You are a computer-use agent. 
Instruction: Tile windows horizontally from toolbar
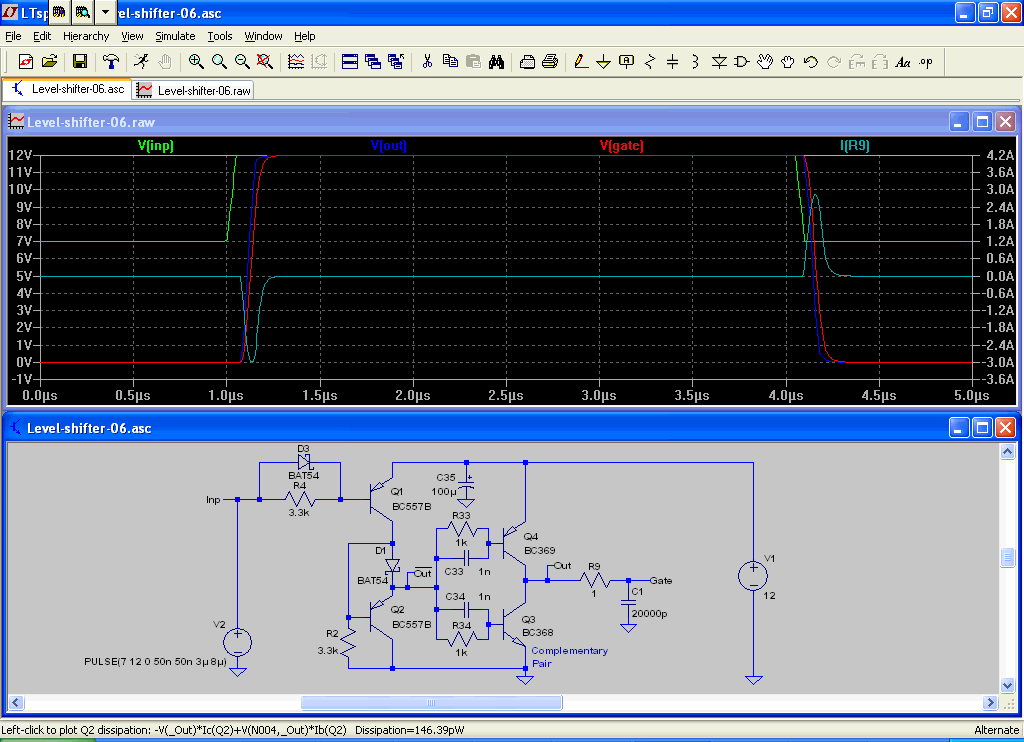[350, 62]
